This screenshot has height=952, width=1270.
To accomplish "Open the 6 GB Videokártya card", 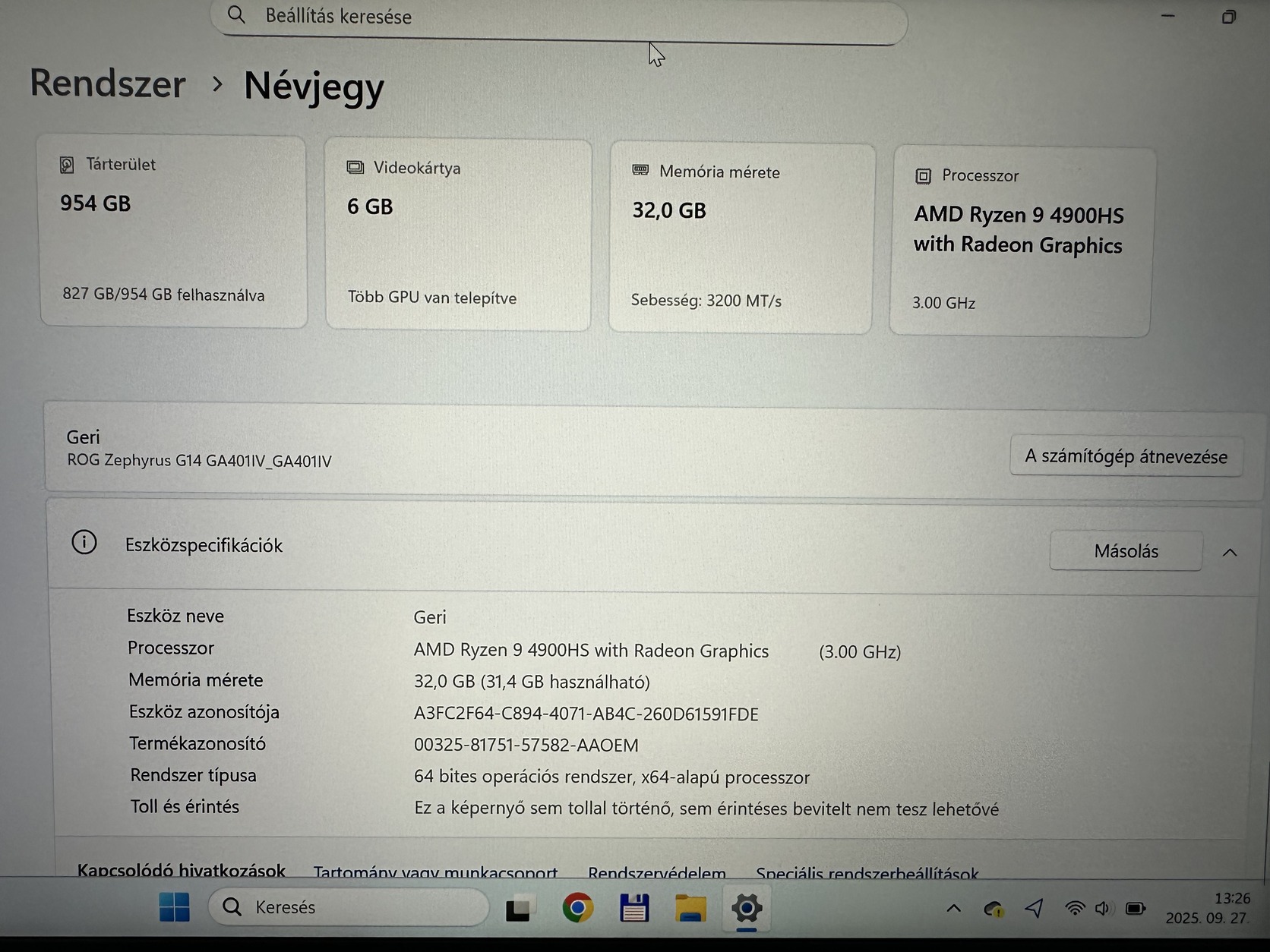I will (458, 235).
